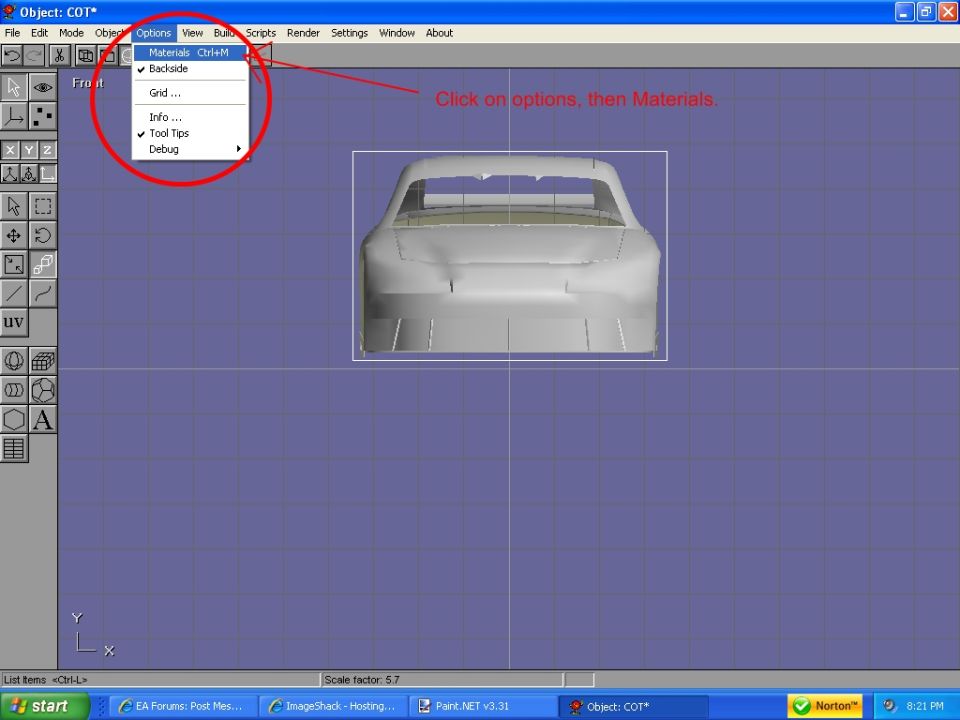Activate the UV texture tool
Viewport: 960px width, 720px height.
(x=13, y=323)
